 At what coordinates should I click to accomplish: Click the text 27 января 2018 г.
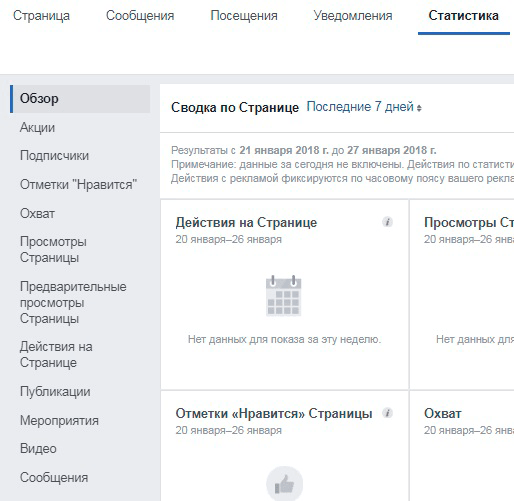[x=392, y=150]
